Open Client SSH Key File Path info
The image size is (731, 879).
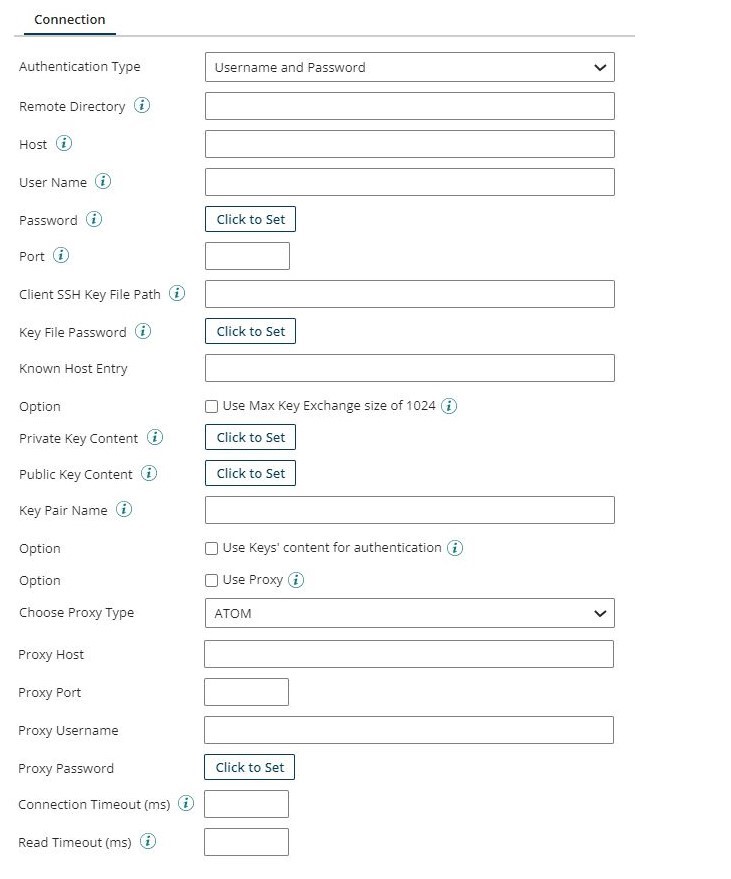[176, 293]
